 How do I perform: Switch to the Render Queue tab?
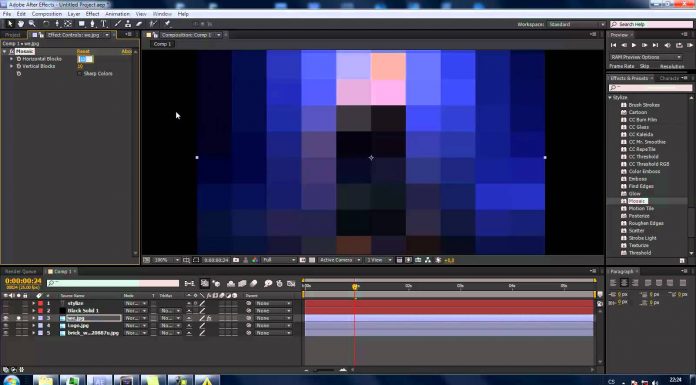(x=20, y=271)
